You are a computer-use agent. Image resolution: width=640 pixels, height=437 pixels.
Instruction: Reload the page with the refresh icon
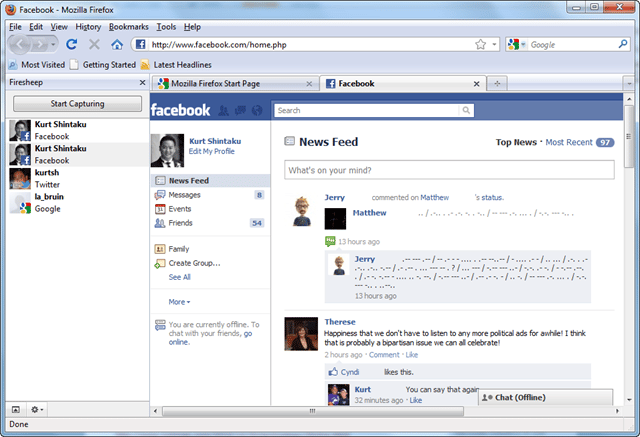pos(72,44)
